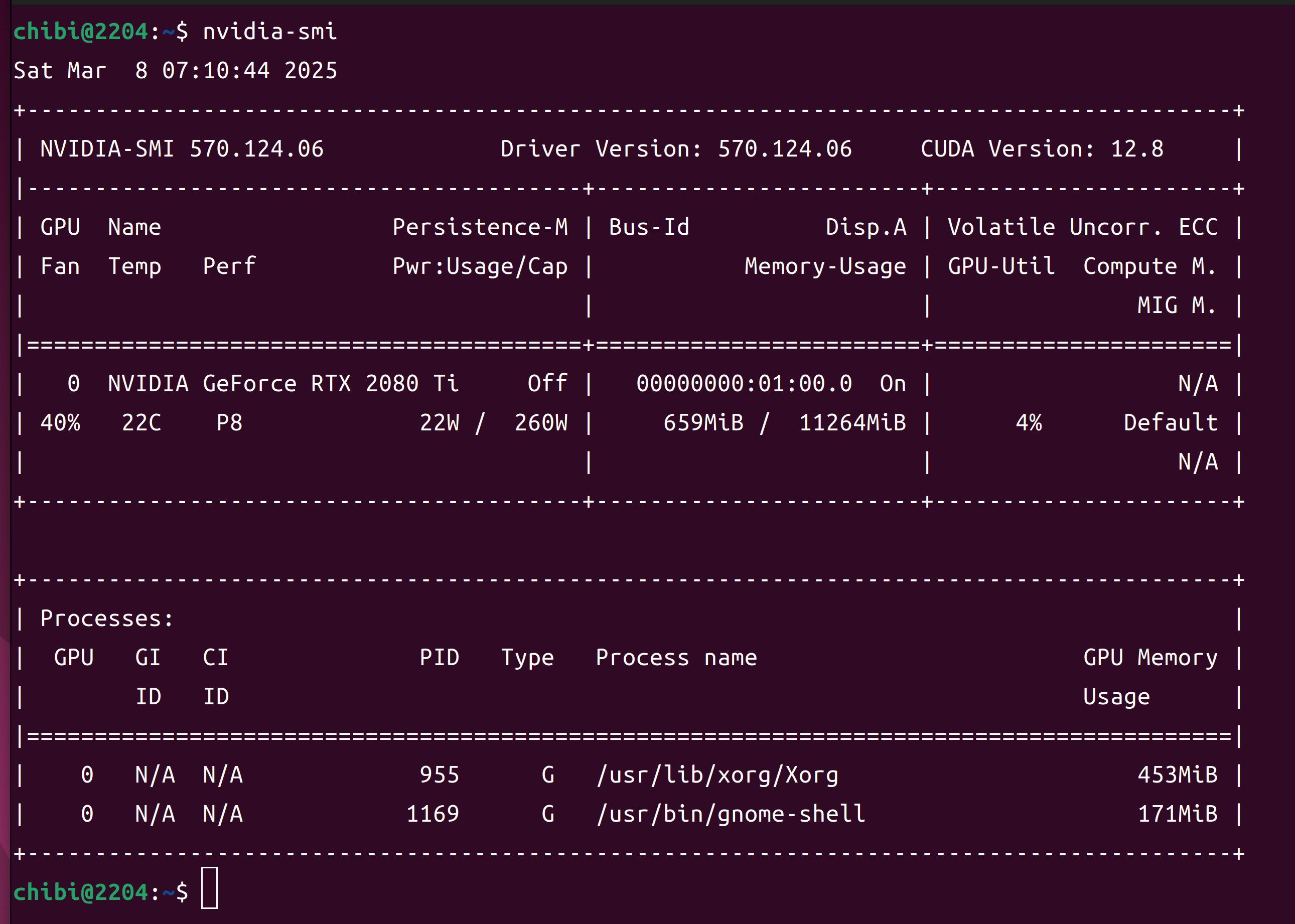Click the /usr/lib/xorg/Xorg process name
Screen dimensions: 1295x924
[x=717, y=775]
